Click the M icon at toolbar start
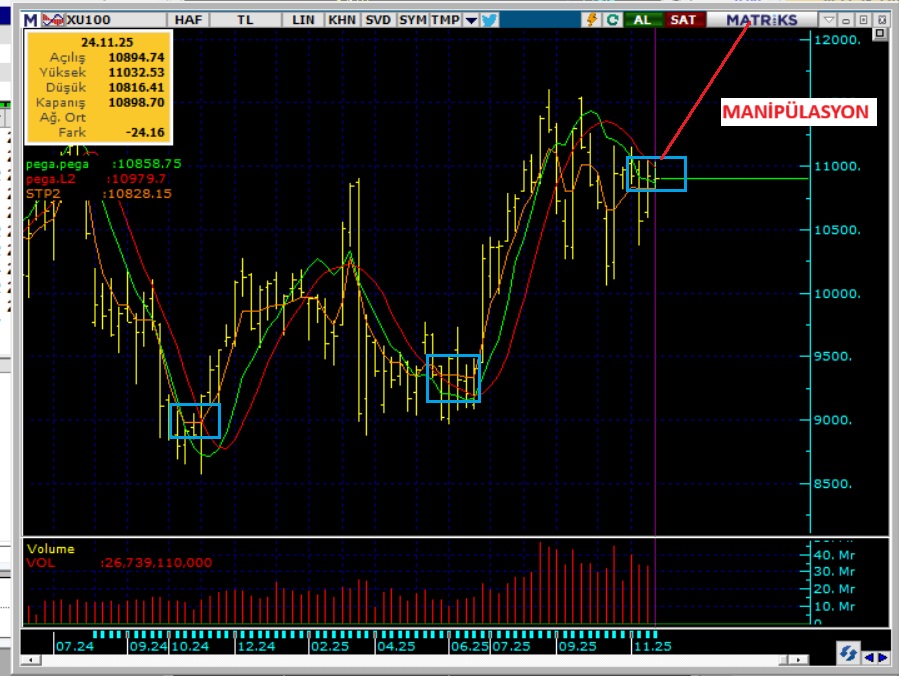The width and height of the screenshot is (899, 676). click(31, 20)
